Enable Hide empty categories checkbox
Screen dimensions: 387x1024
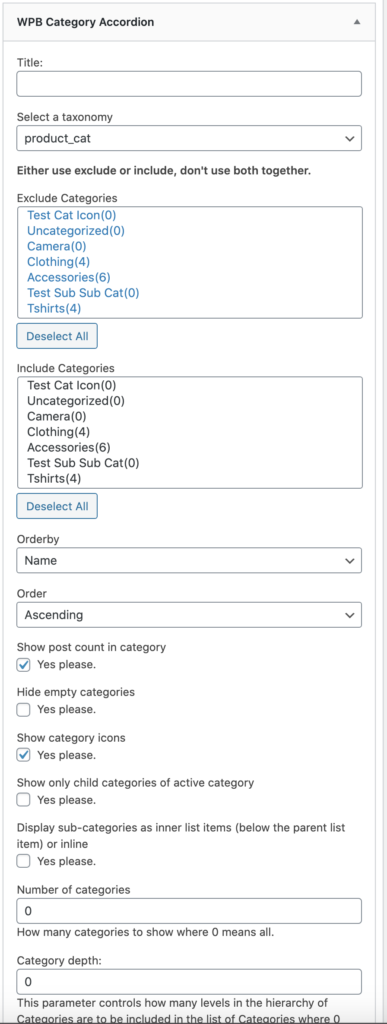[23, 709]
